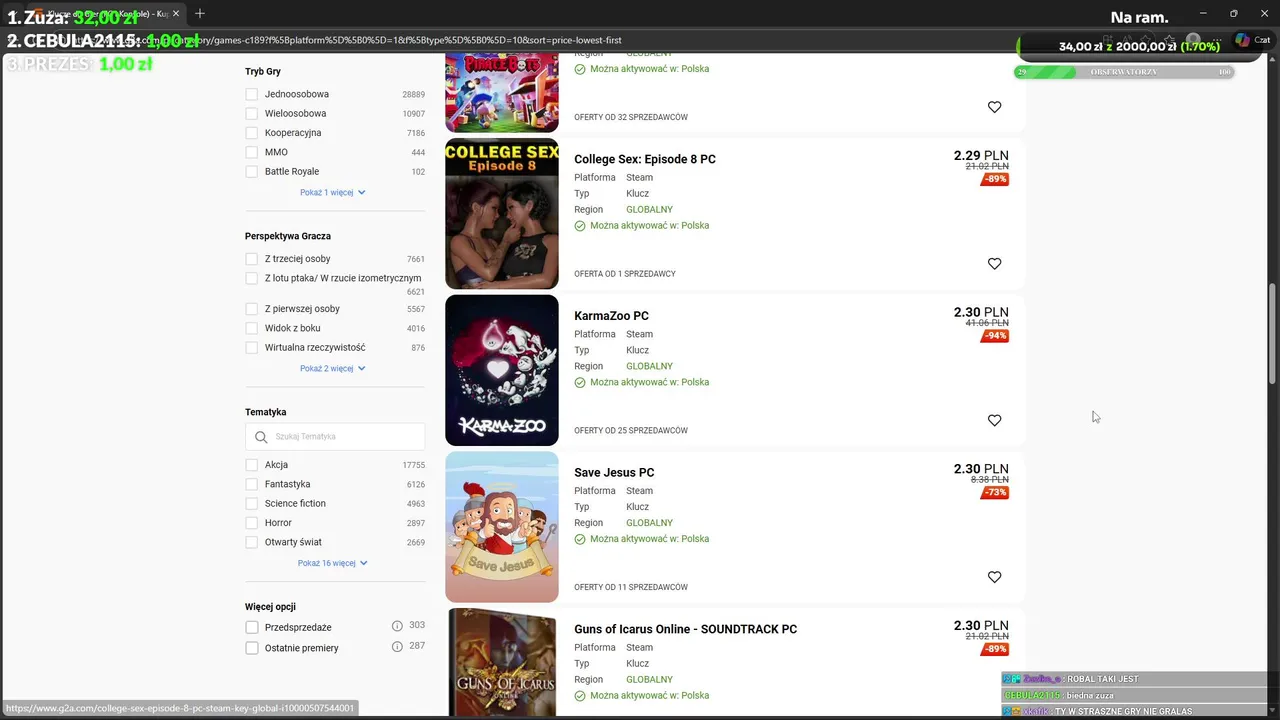Click GLOBALNY region value in KarmaZoo row
Image resolution: width=1280 pixels, height=720 pixels.
point(649,366)
